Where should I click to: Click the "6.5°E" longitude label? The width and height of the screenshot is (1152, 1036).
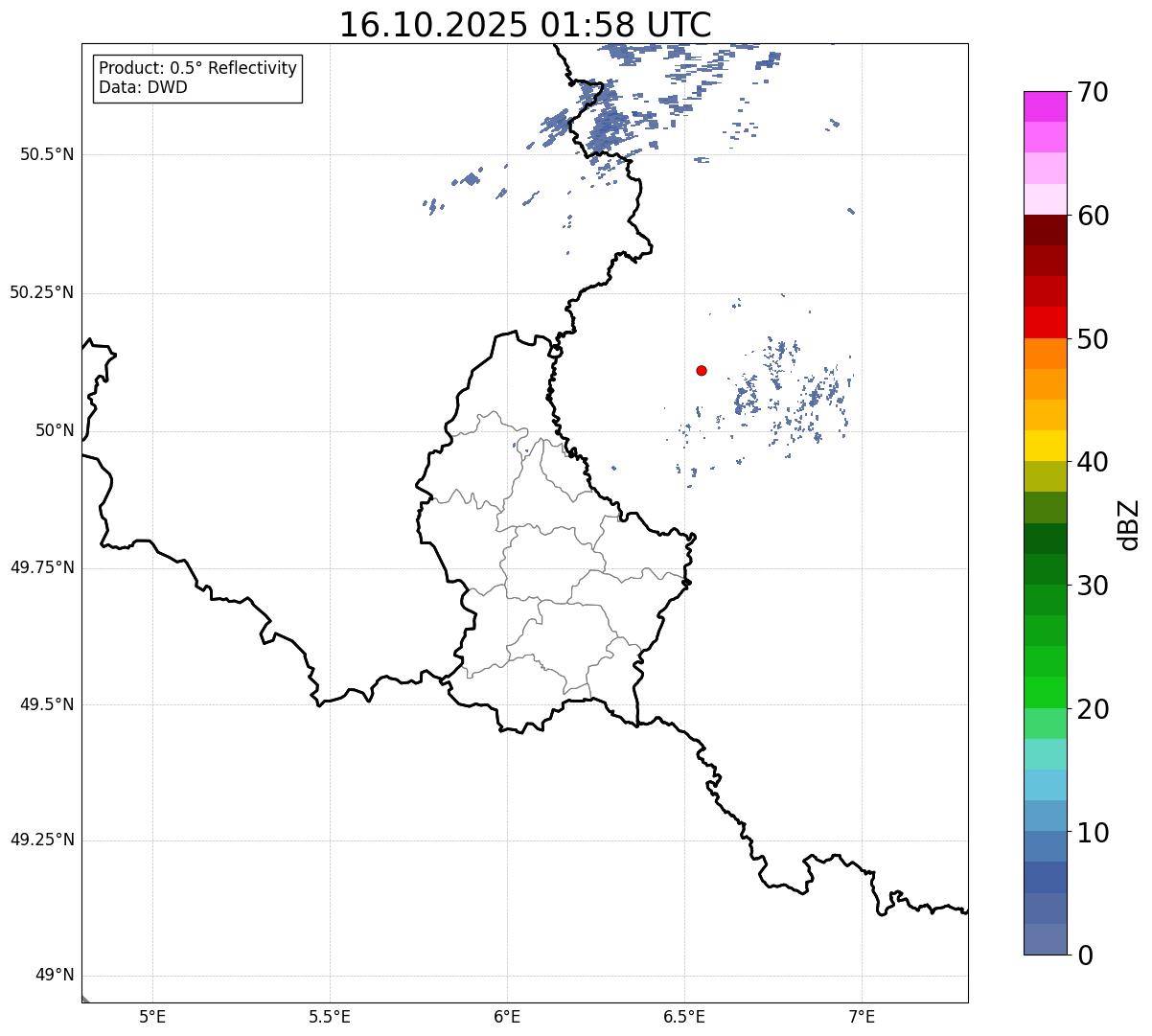pos(684,1016)
